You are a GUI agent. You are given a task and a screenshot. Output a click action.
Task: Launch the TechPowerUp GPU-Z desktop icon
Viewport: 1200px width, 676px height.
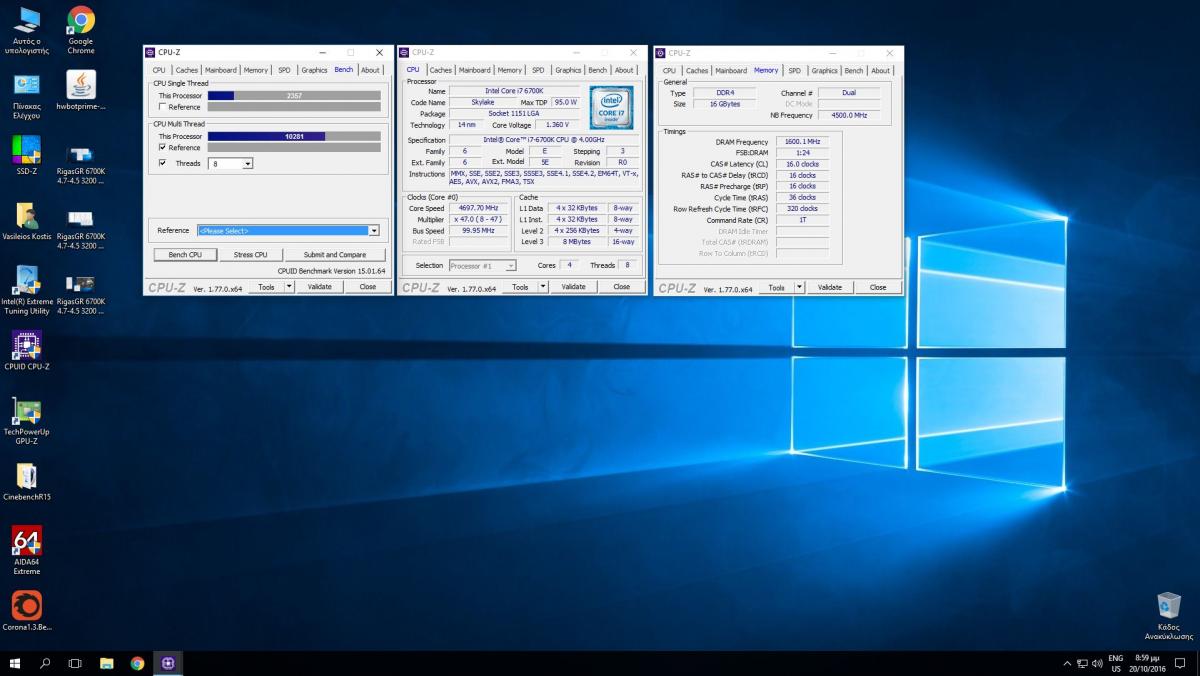27,421
